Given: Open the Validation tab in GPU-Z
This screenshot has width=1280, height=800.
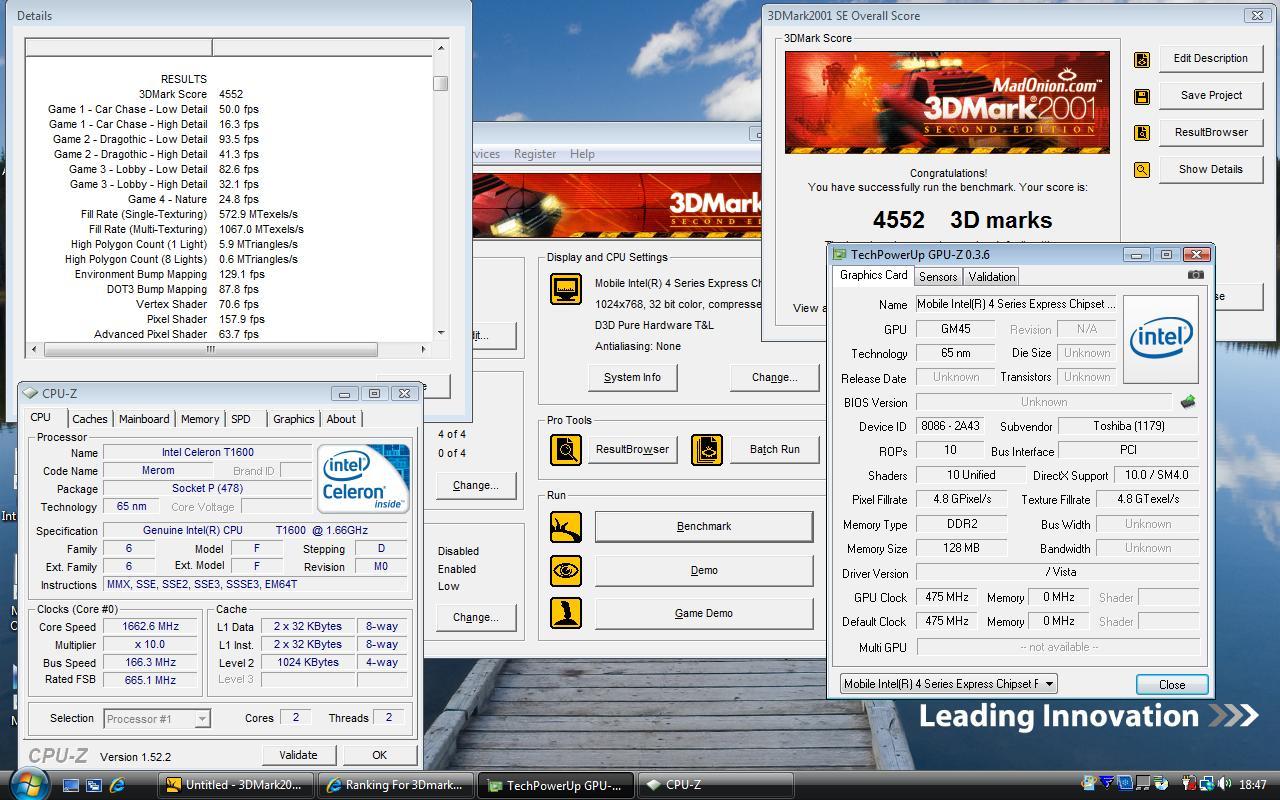Looking at the screenshot, I should coord(992,277).
